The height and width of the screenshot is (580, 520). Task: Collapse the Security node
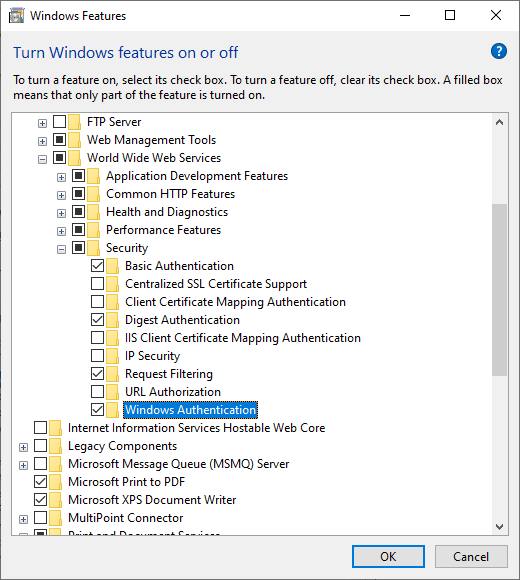point(61,250)
